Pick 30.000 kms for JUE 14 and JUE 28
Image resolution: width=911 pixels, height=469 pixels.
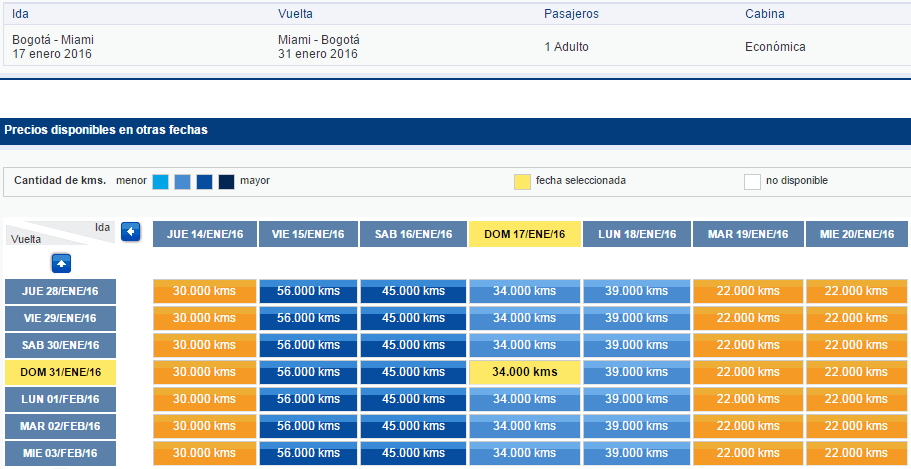pos(205,291)
